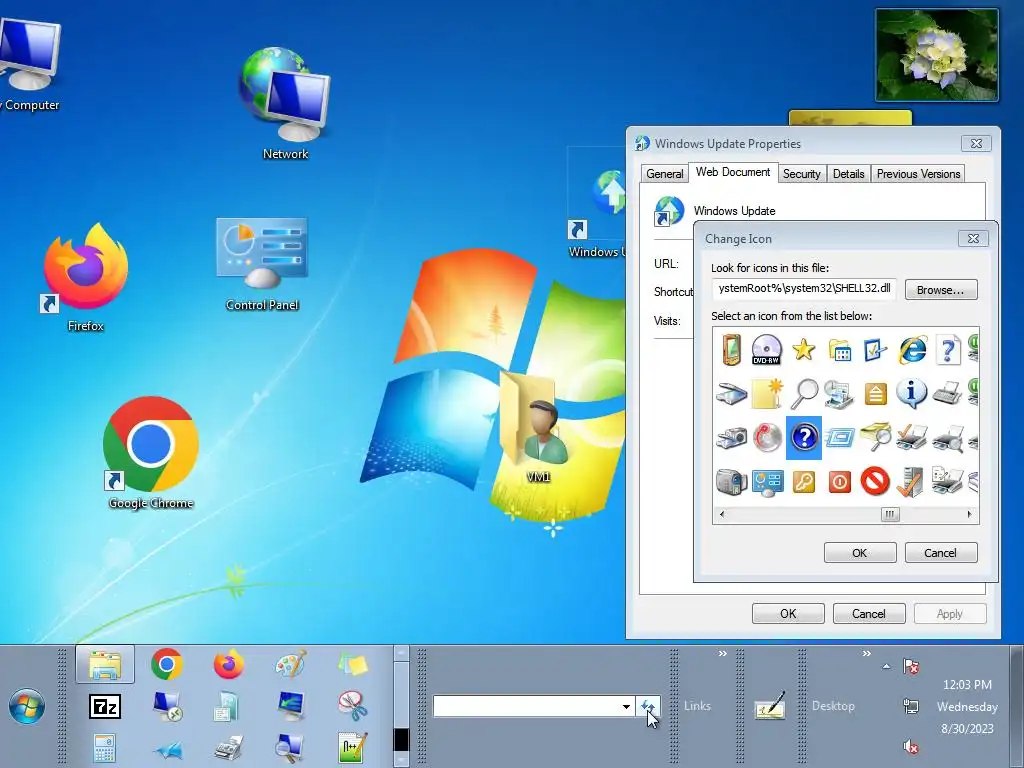Image resolution: width=1024 pixels, height=768 pixels.
Task: Choose the red power button icon
Action: [840, 482]
